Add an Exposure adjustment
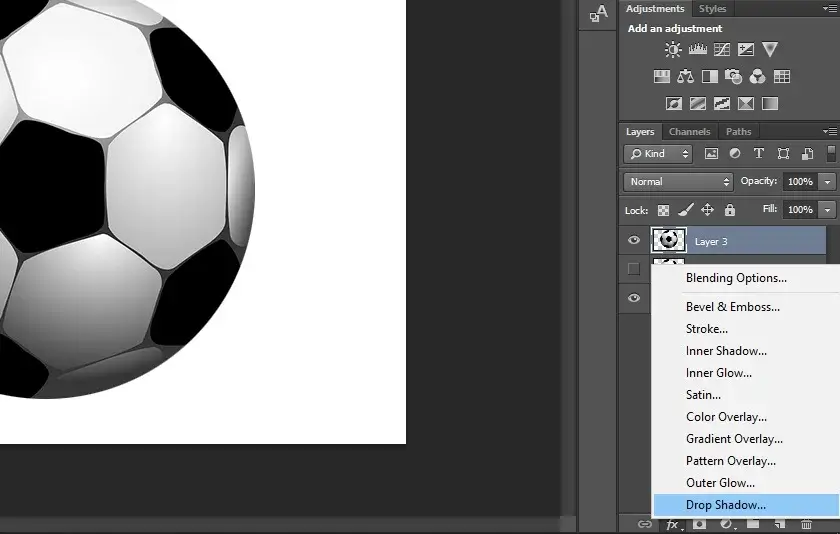The height and width of the screenshot is (534, 840). point(746,50)
